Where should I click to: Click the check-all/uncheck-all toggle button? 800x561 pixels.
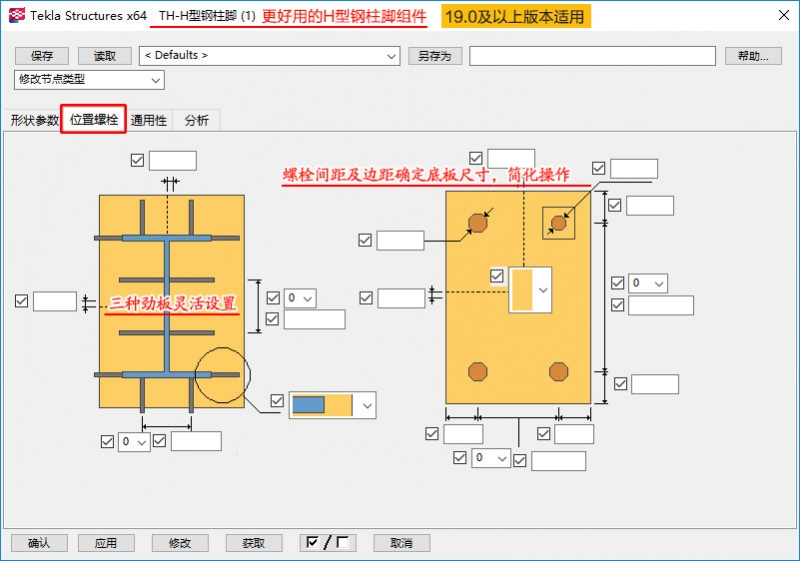pyautogui.click(x=328, y=543)
